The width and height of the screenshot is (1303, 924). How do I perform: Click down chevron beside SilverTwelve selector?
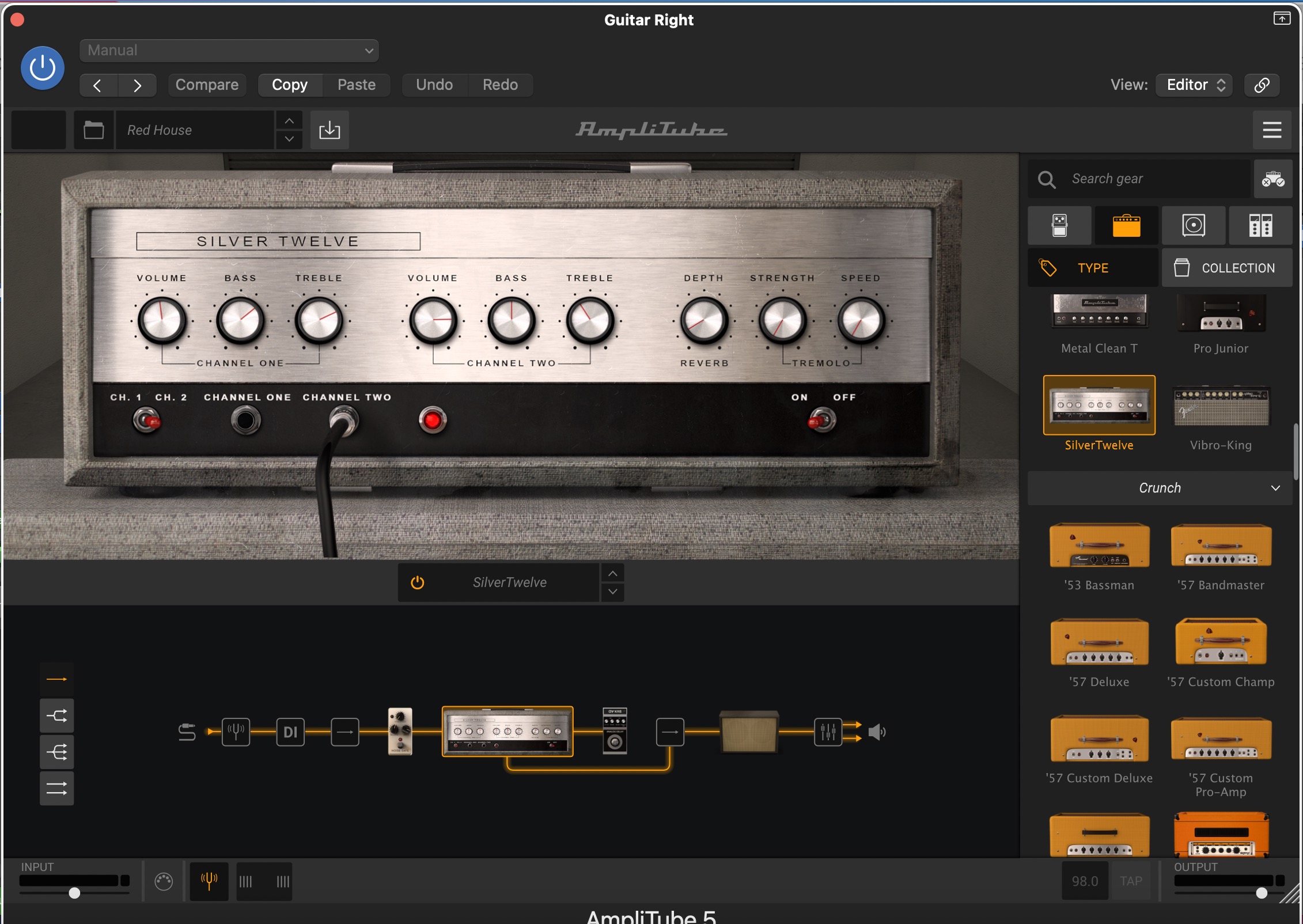click(x=613, y=592)
